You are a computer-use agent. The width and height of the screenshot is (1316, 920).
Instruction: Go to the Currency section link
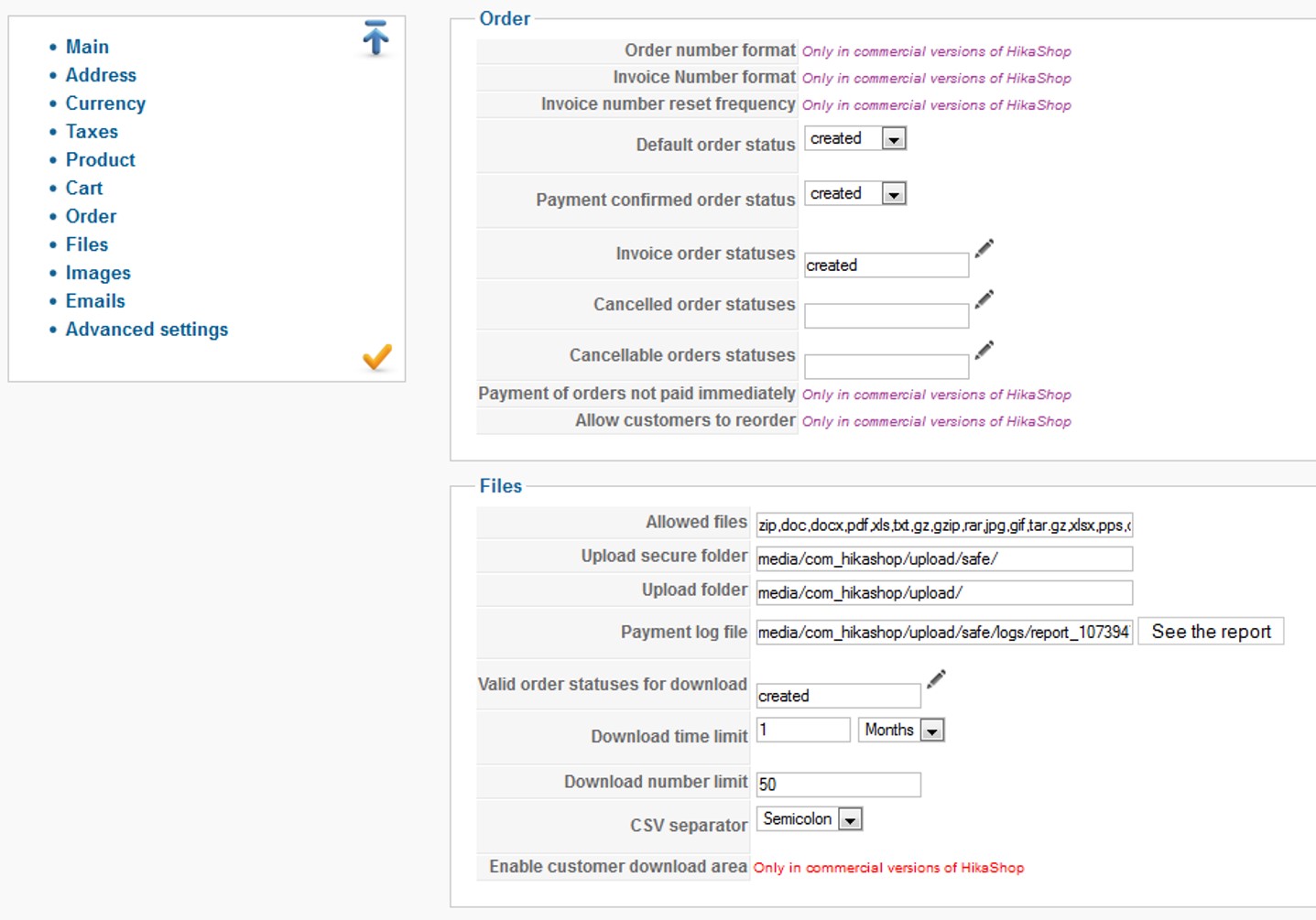[x=105, y=103]
